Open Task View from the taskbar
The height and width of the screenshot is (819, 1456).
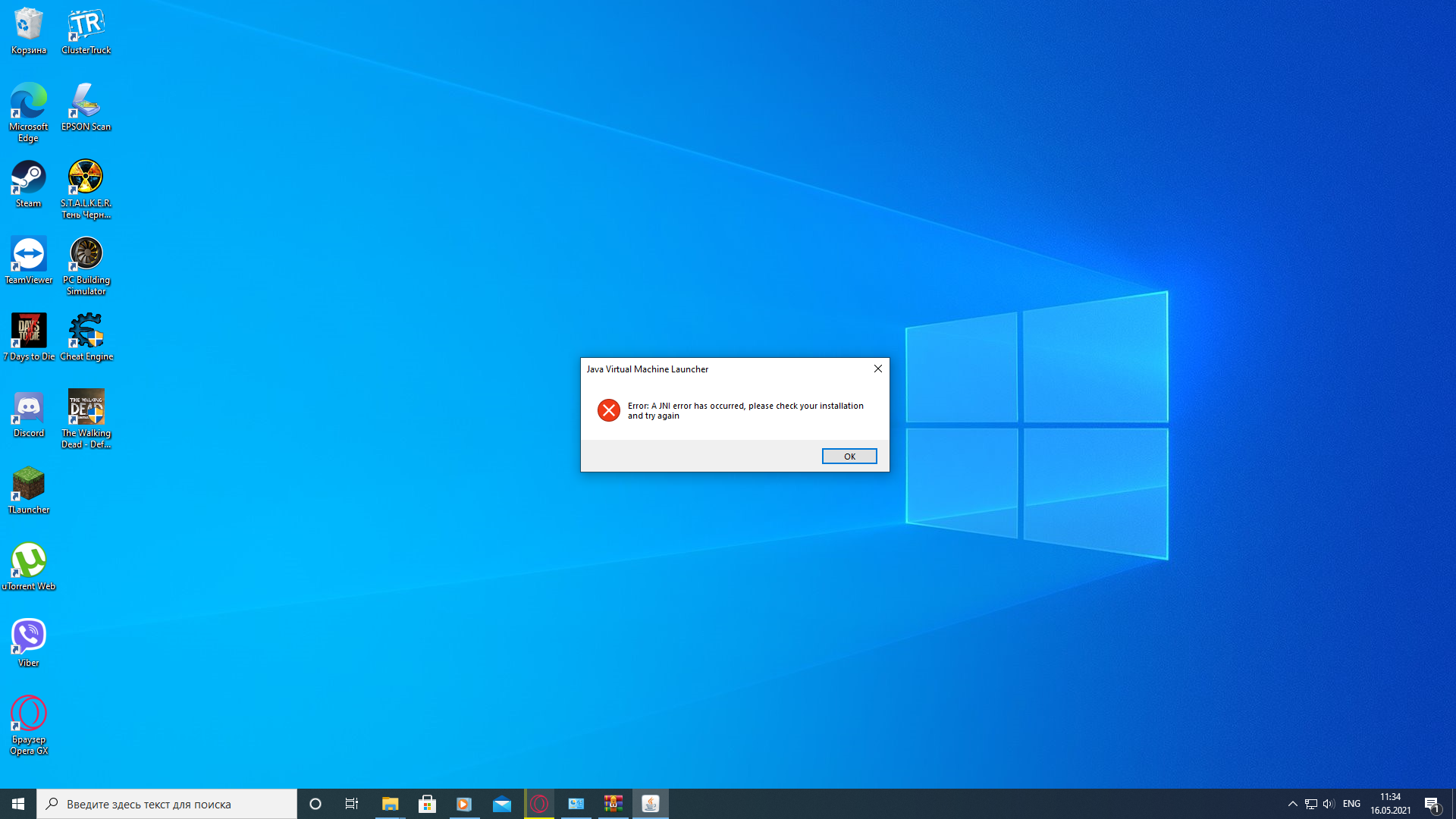[351, 804]
